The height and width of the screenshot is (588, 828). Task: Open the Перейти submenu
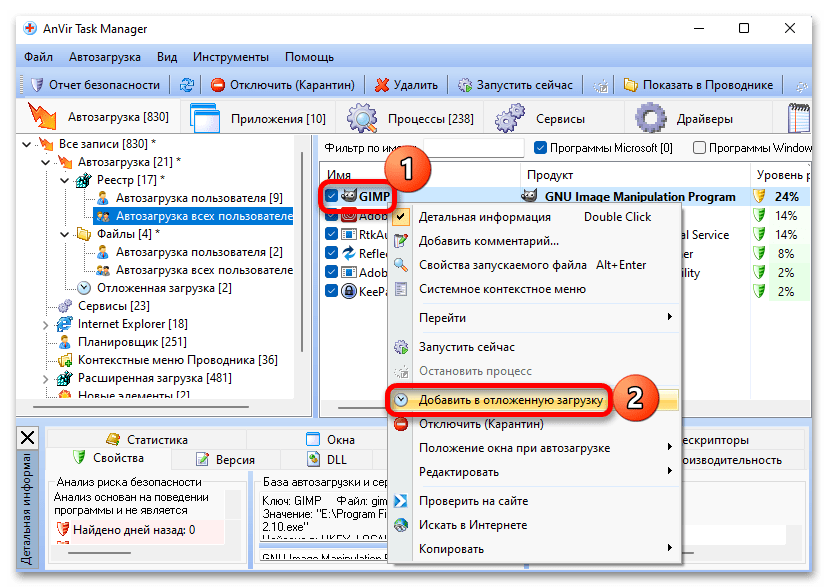pos(533,318)
